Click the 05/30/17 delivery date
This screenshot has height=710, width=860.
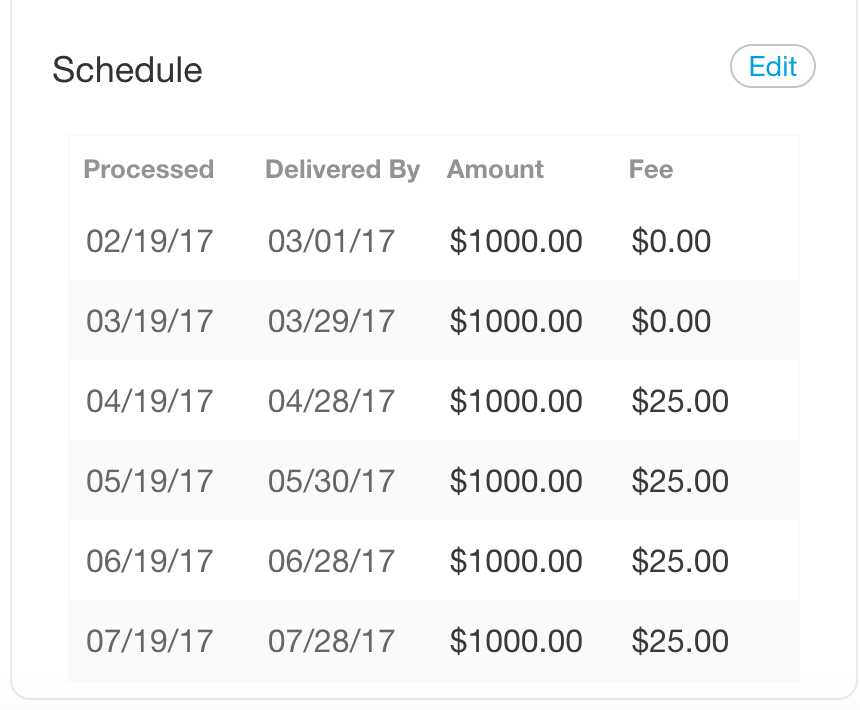coord(331,481)
